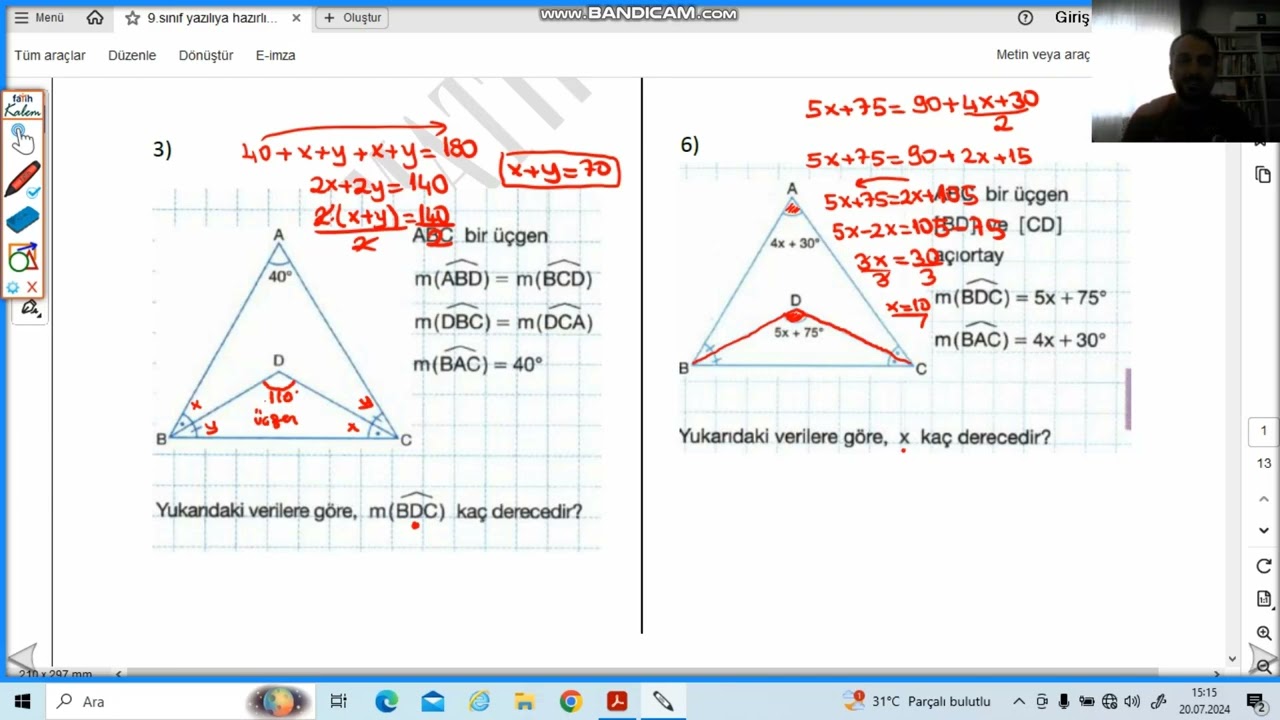Go to next page with down chevron

(1263, 531)
